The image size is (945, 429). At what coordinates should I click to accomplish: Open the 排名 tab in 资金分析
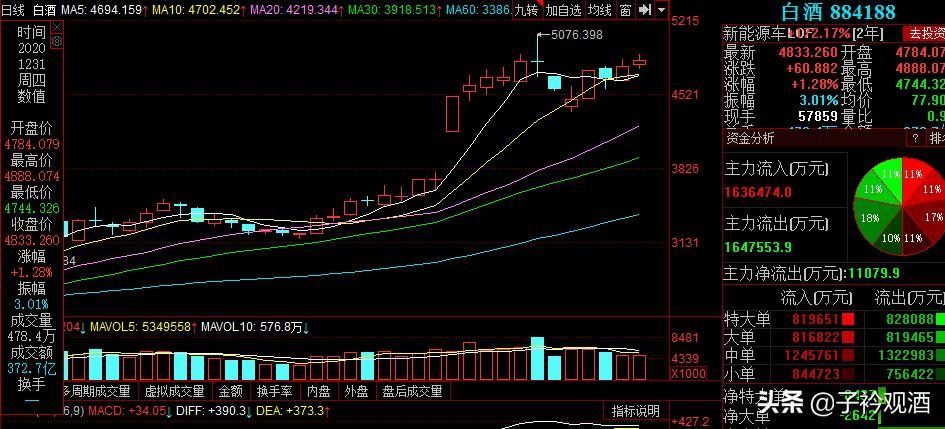(937, 139)
